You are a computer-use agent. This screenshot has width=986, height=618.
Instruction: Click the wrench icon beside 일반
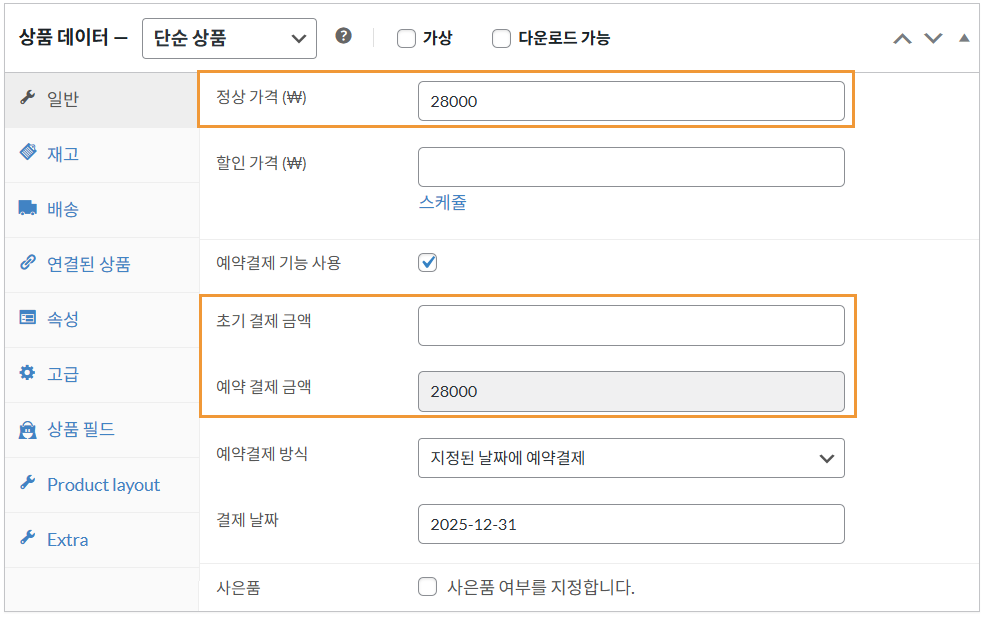click(27, 98)
